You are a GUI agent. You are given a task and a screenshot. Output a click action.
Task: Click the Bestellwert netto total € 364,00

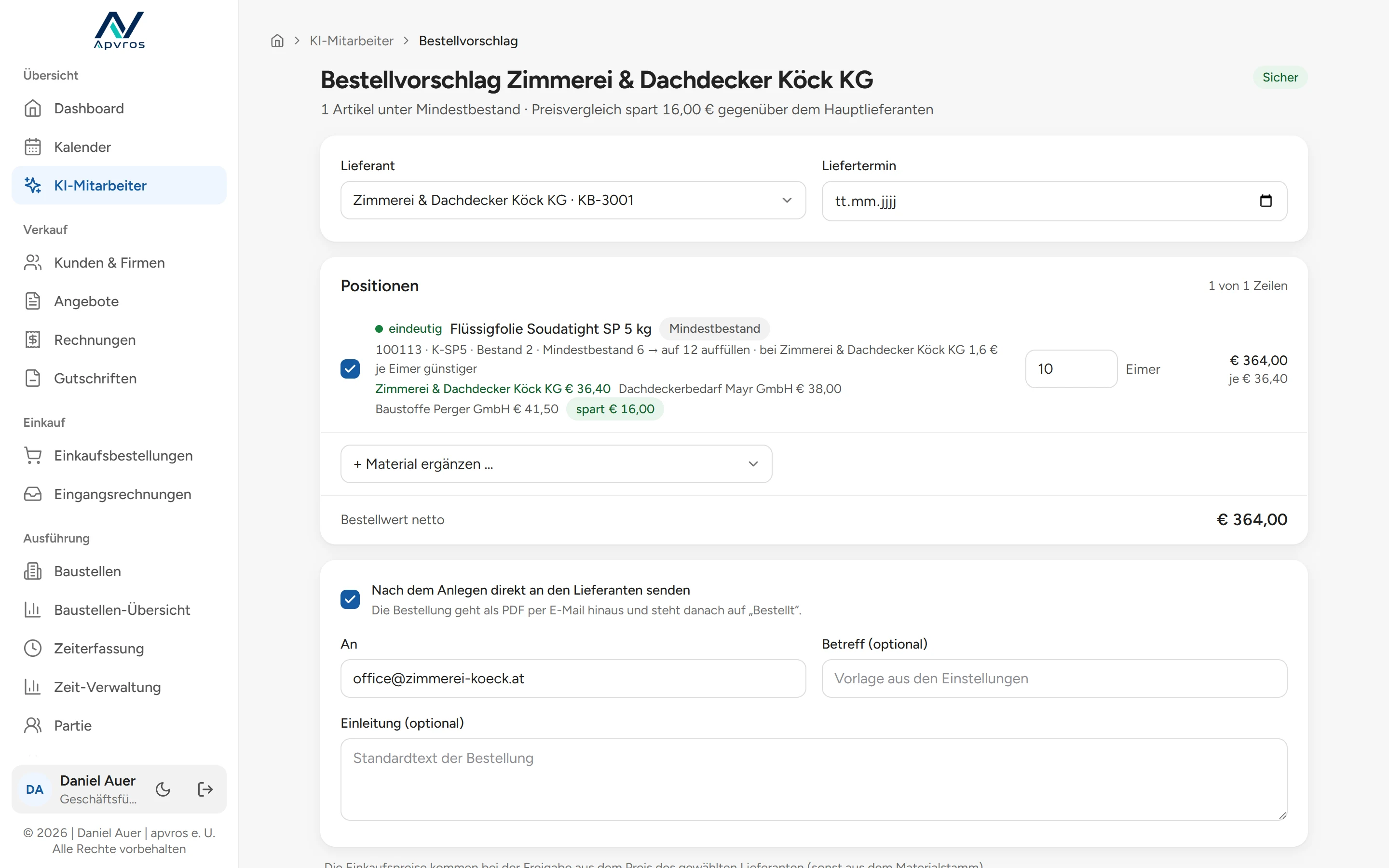(x=1252, y=519)
